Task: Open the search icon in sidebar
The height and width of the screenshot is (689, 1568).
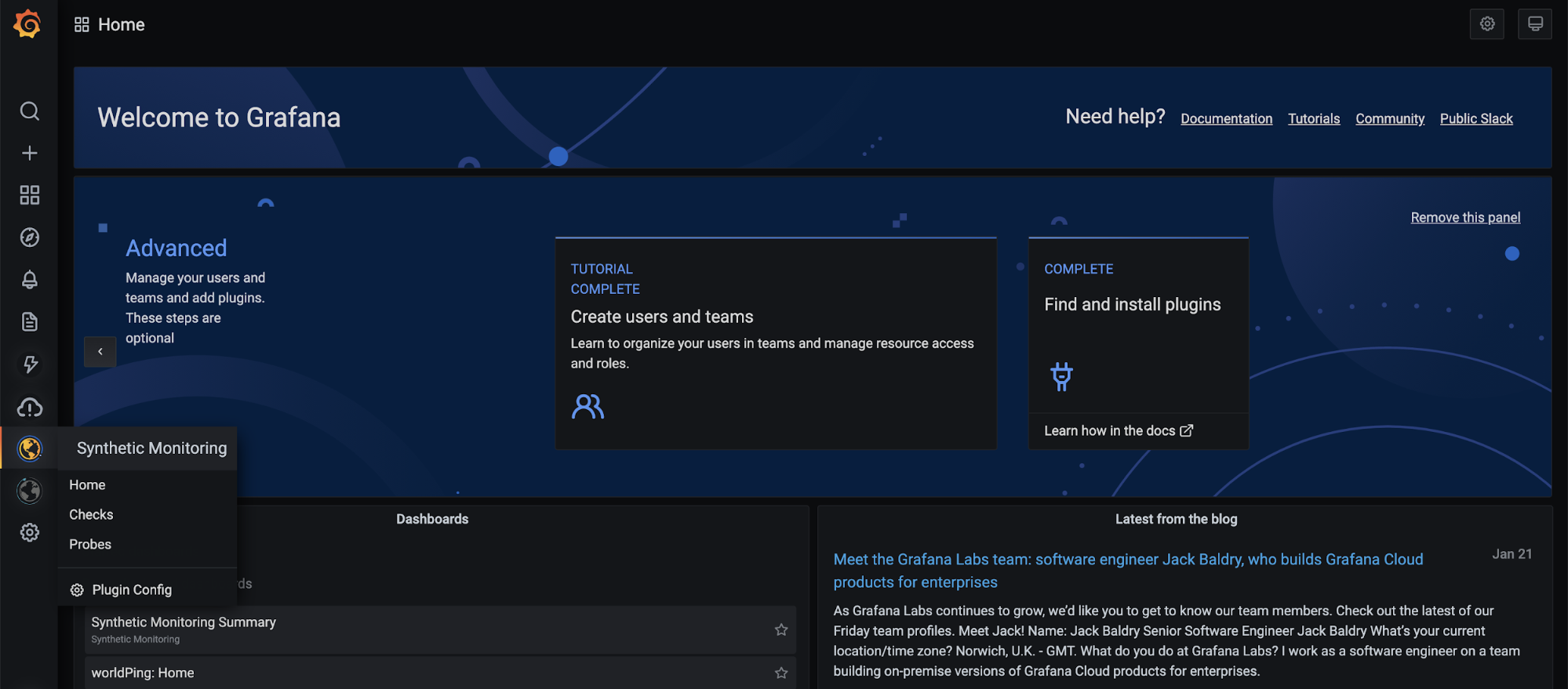Action: [30, 111]
